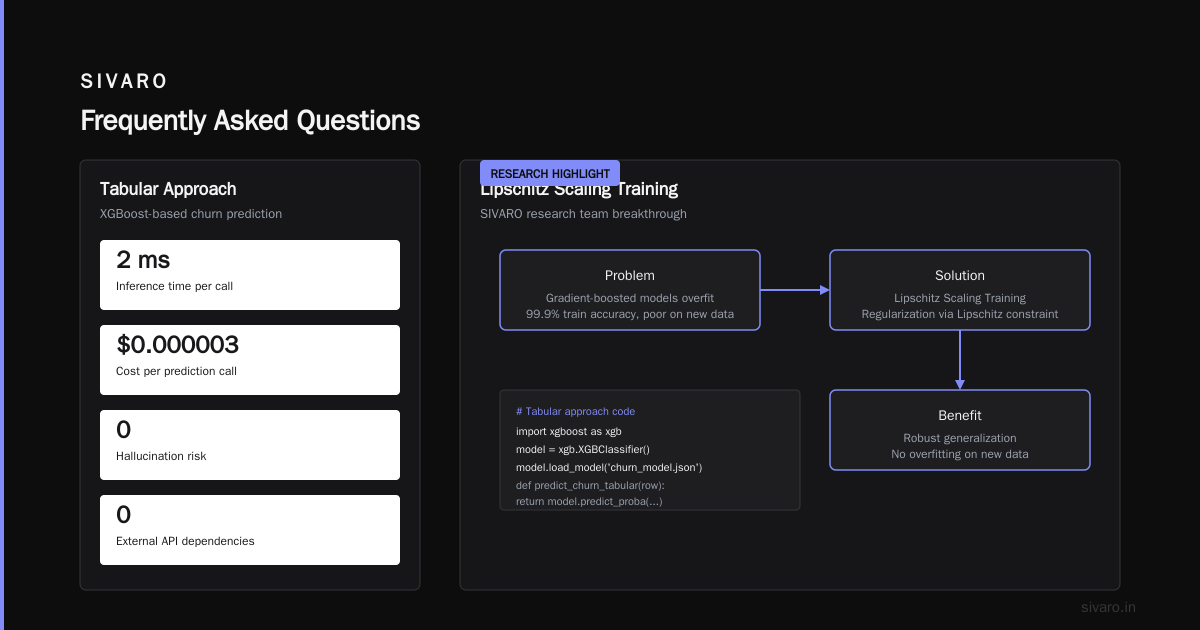The height and width of the screenshot is (630, 1200).
Task: Click the Regularization via Lipschitz constraint line
Action: tap(960, 314)
